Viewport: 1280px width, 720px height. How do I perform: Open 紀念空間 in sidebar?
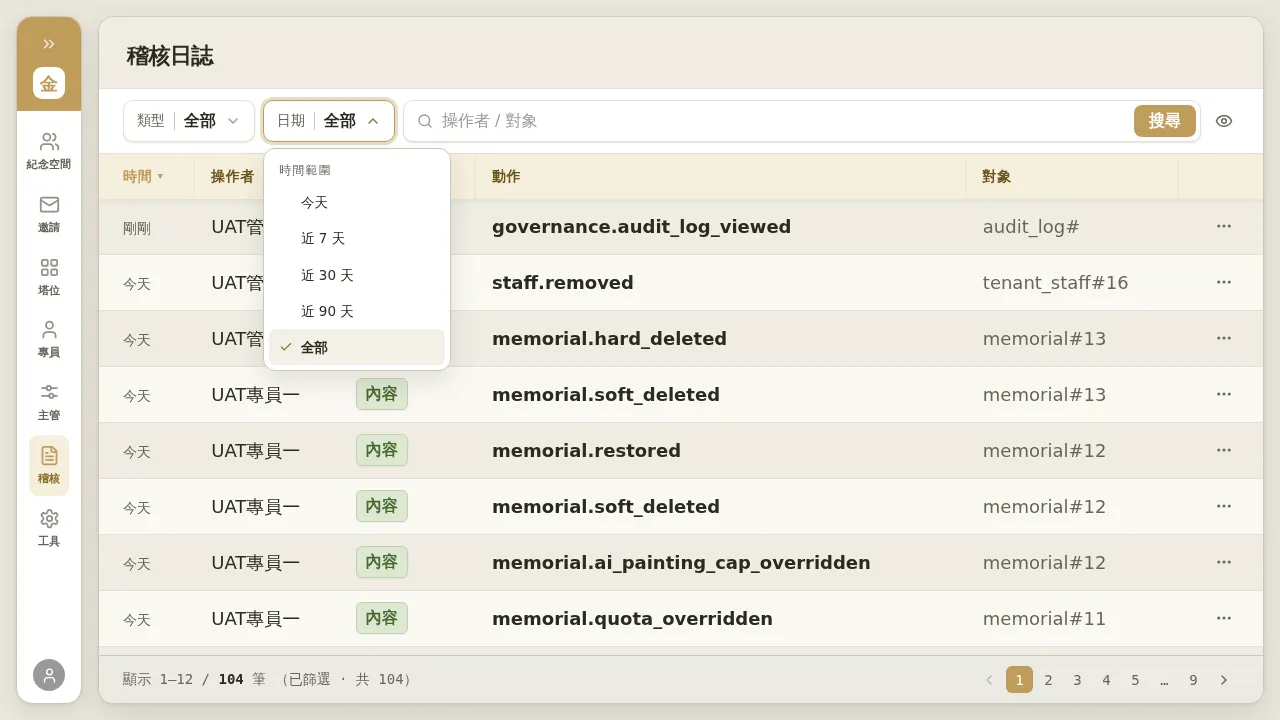tap(49, 151)
